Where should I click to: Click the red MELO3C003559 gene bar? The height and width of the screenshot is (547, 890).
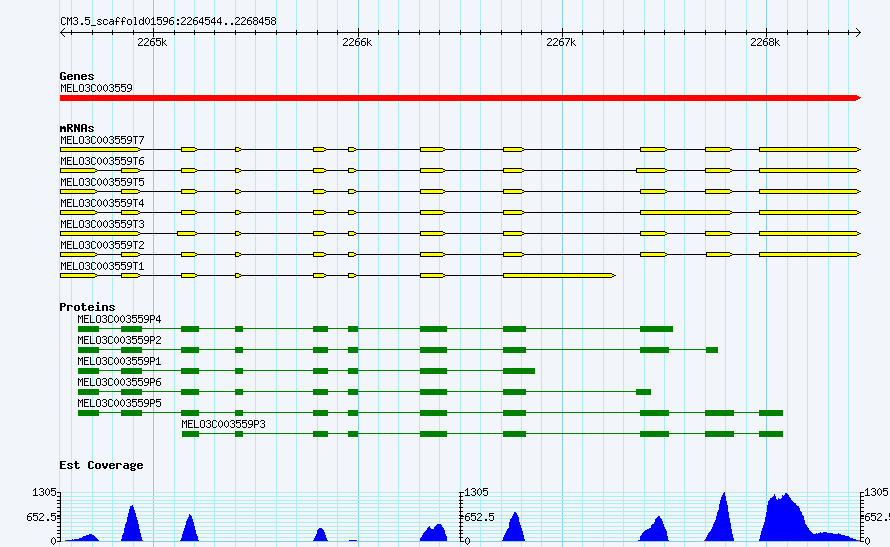460,98
